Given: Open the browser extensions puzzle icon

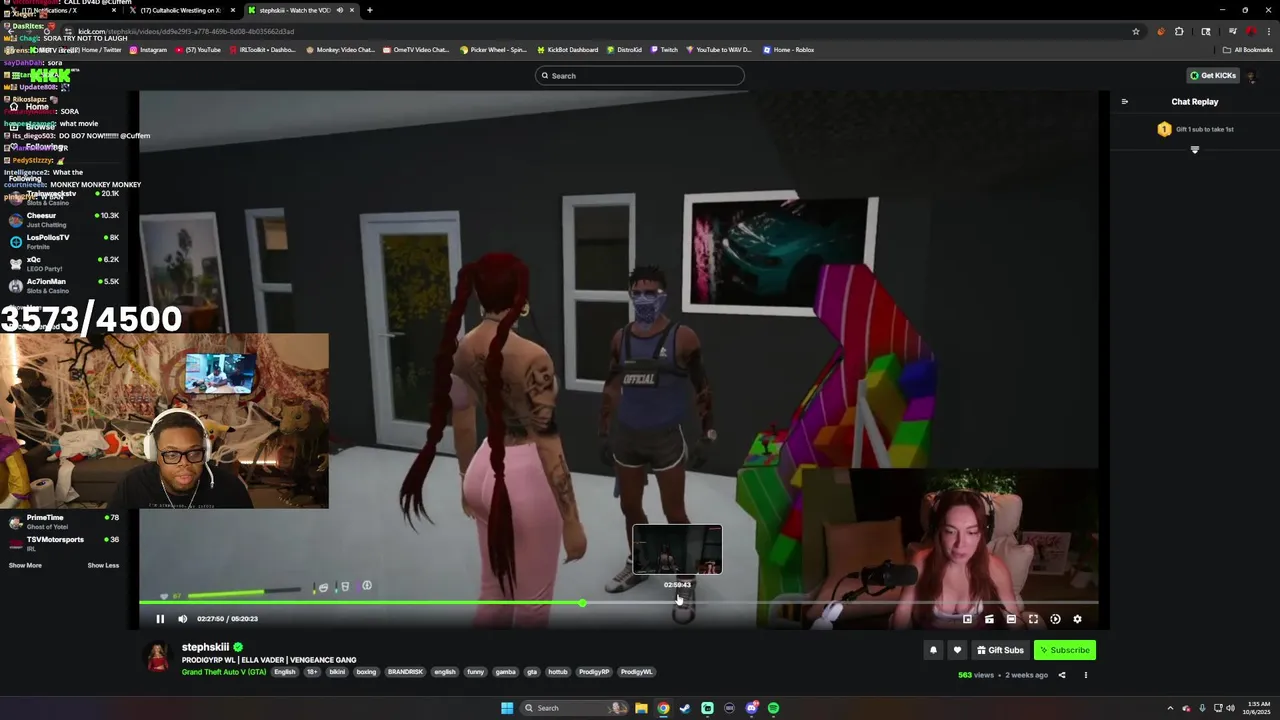Looking at the screenshot, I should coord(1179,31).
